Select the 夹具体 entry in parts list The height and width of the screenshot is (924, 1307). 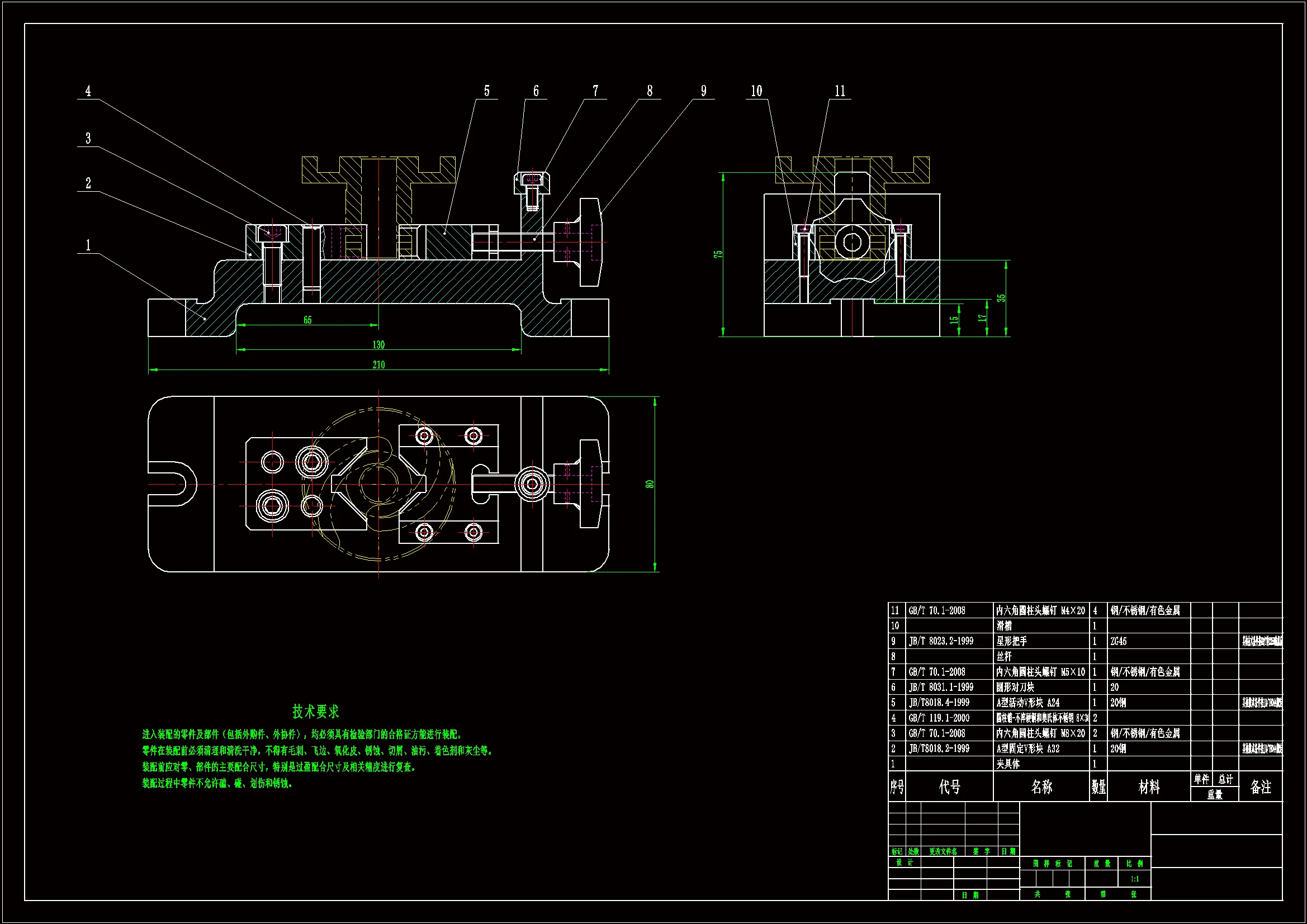point(1007,764)
